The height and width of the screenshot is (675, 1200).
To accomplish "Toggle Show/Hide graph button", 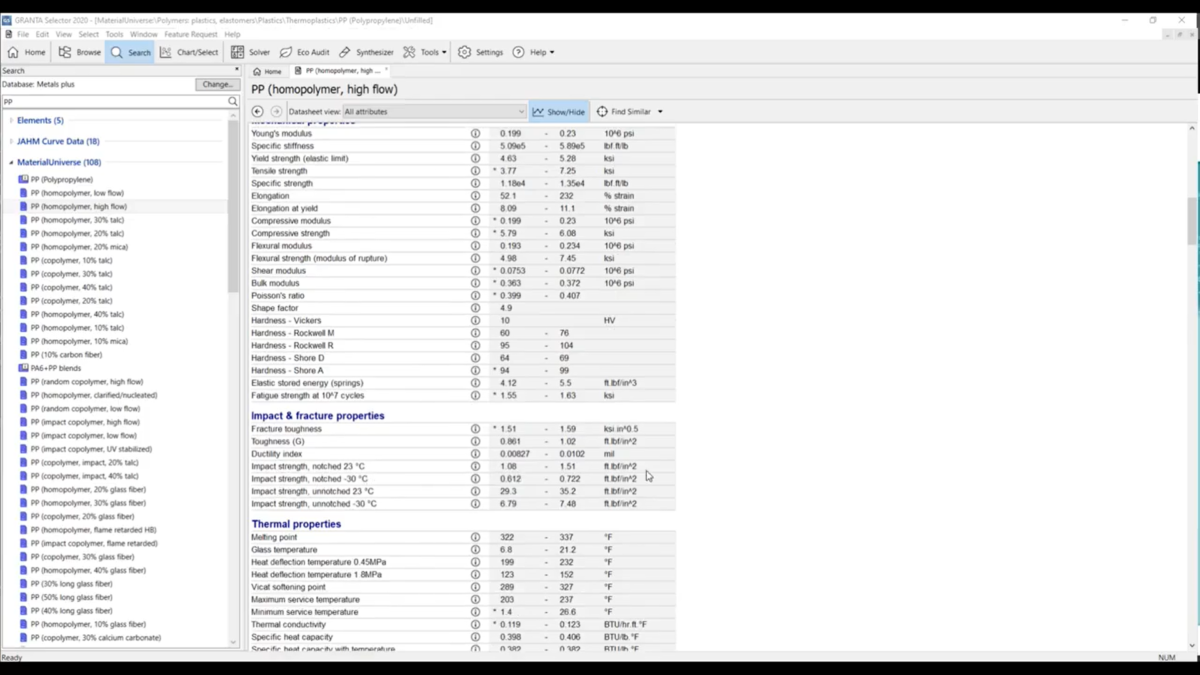I will 558,112.
